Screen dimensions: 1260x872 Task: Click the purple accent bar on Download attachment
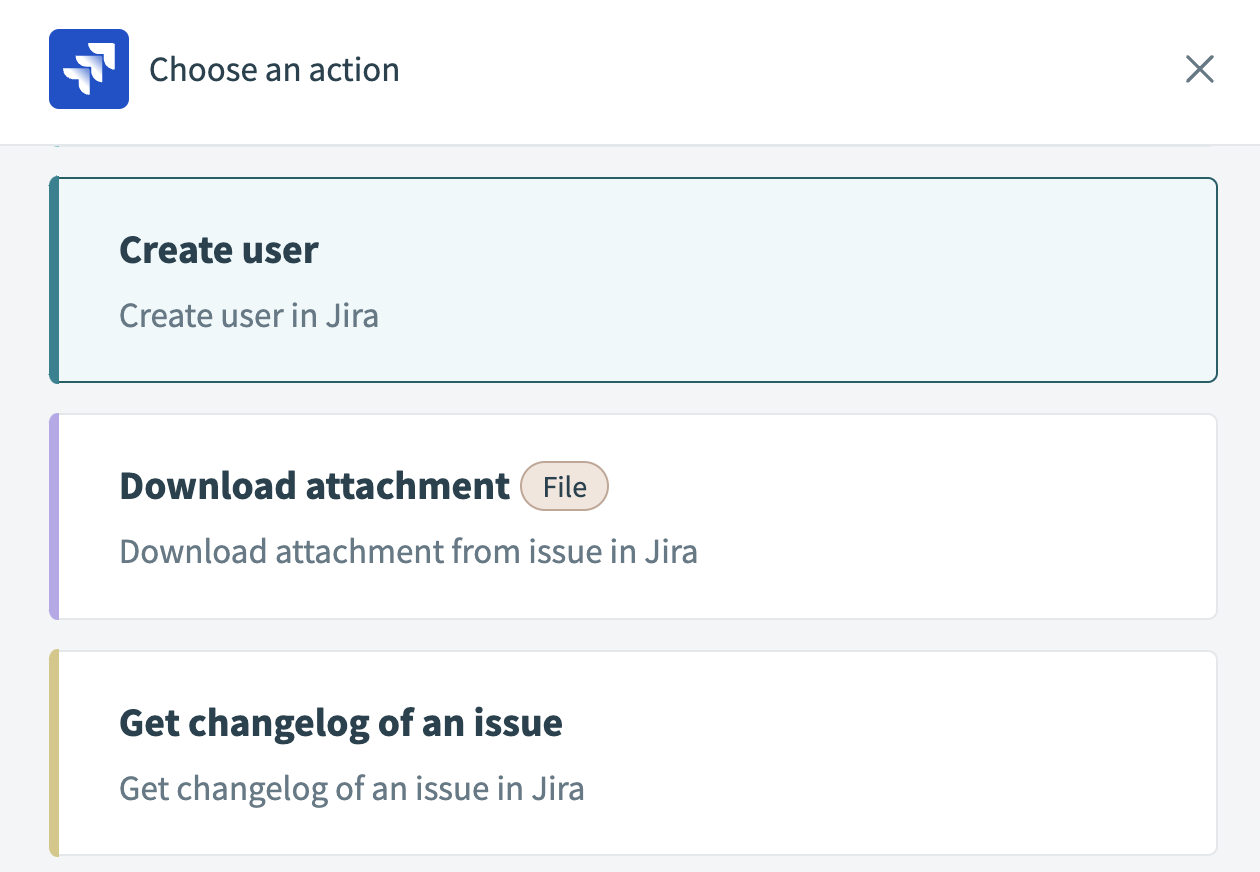54,516
